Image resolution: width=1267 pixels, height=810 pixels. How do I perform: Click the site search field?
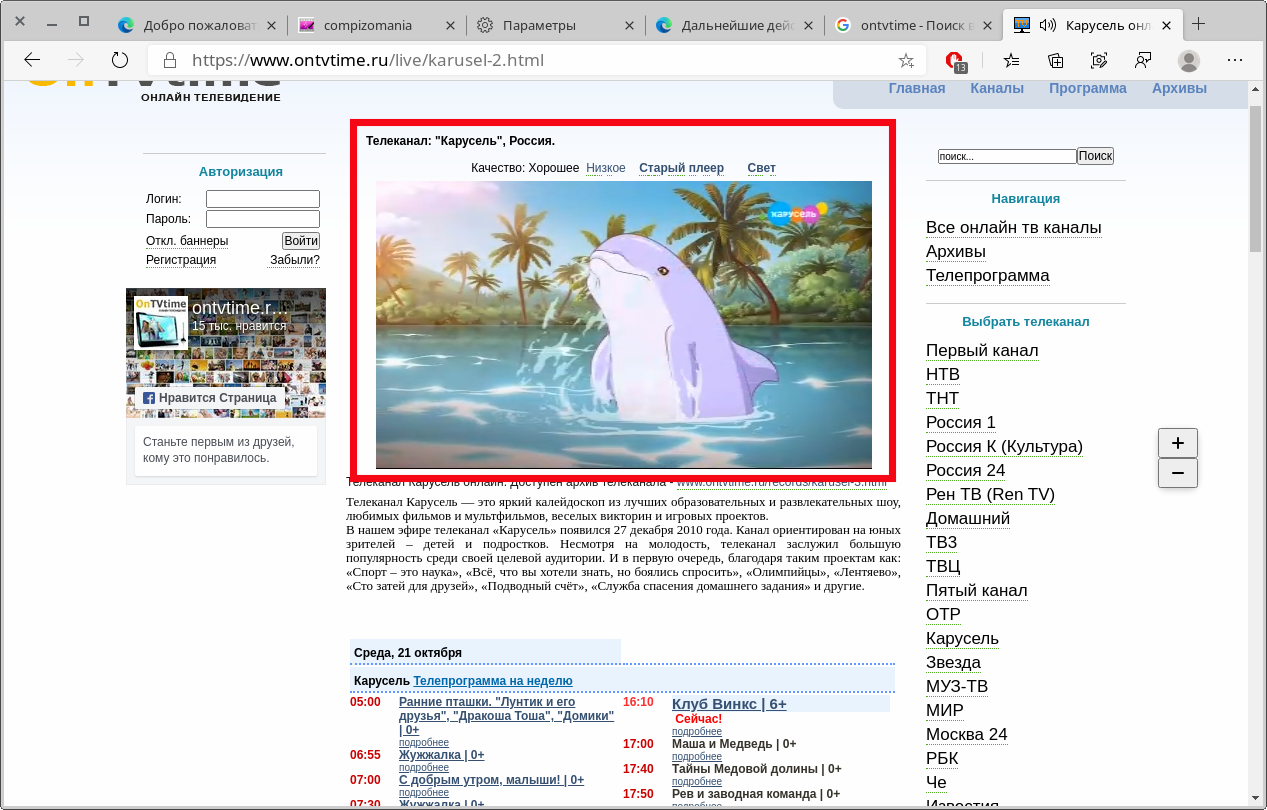coord(1007,157)
